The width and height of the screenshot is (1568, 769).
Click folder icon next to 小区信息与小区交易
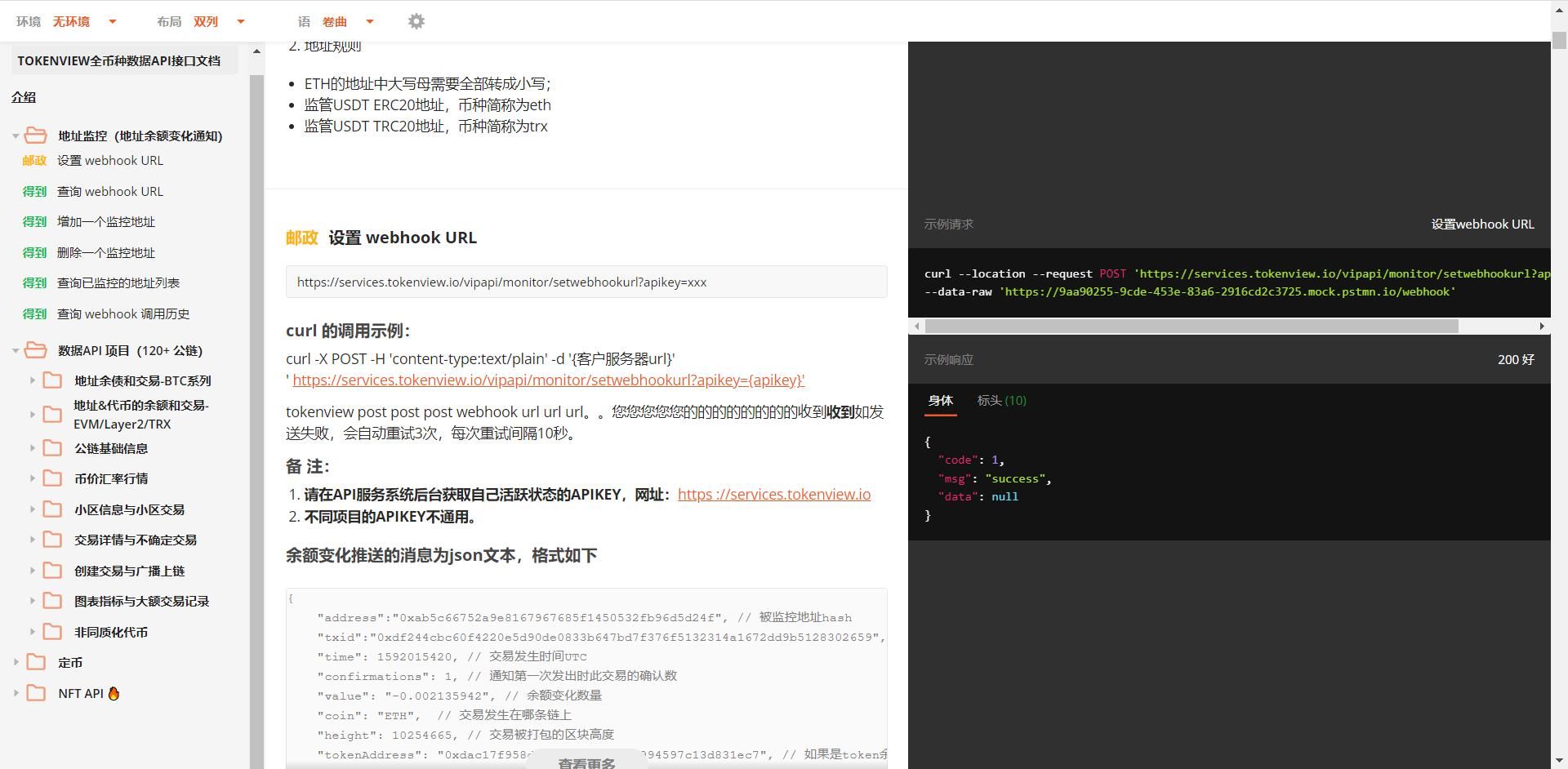click(x=52, y=509)
